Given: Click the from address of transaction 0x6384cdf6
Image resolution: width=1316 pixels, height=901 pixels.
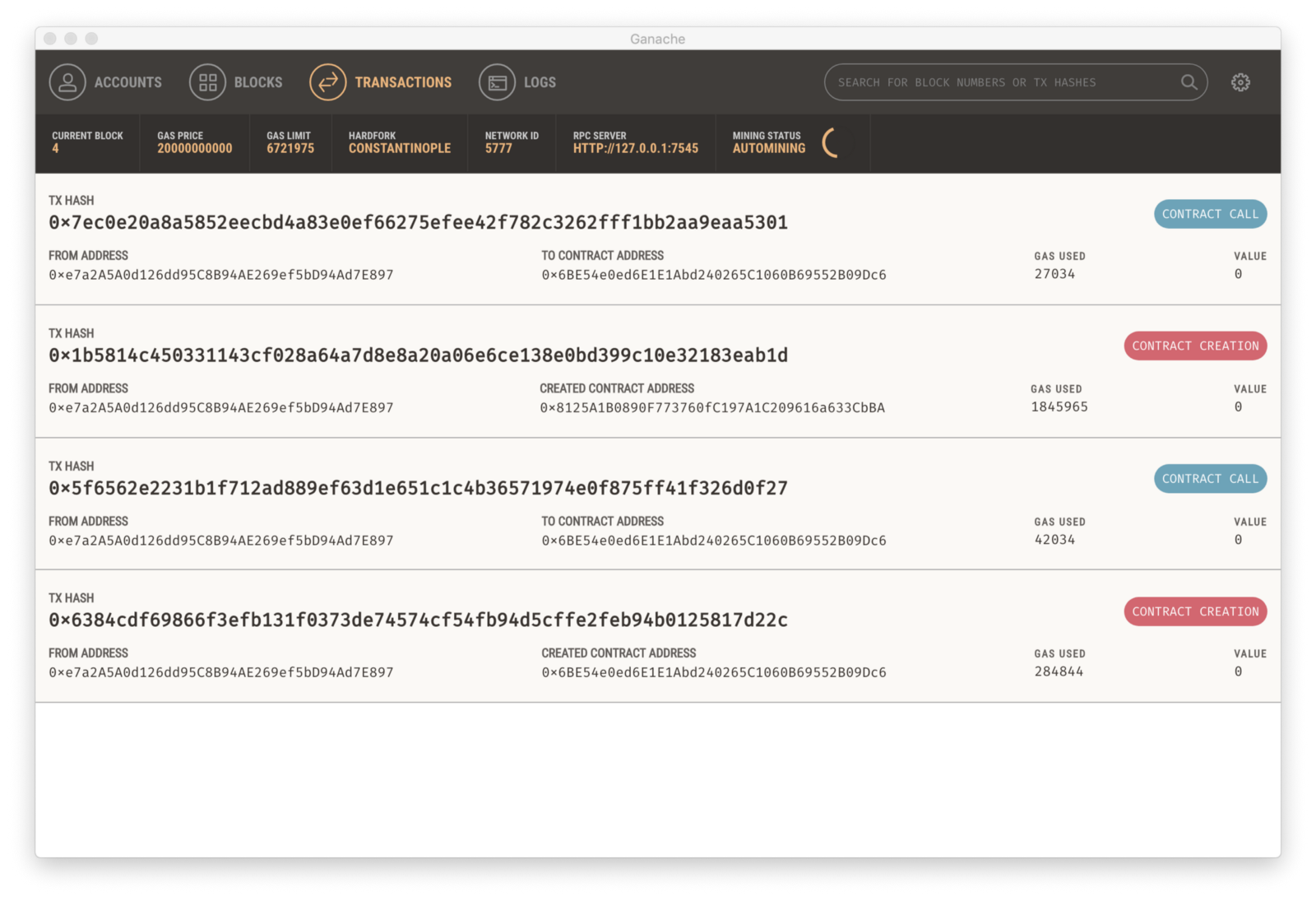Looking at the screenshot, I should tap(221, 672).
